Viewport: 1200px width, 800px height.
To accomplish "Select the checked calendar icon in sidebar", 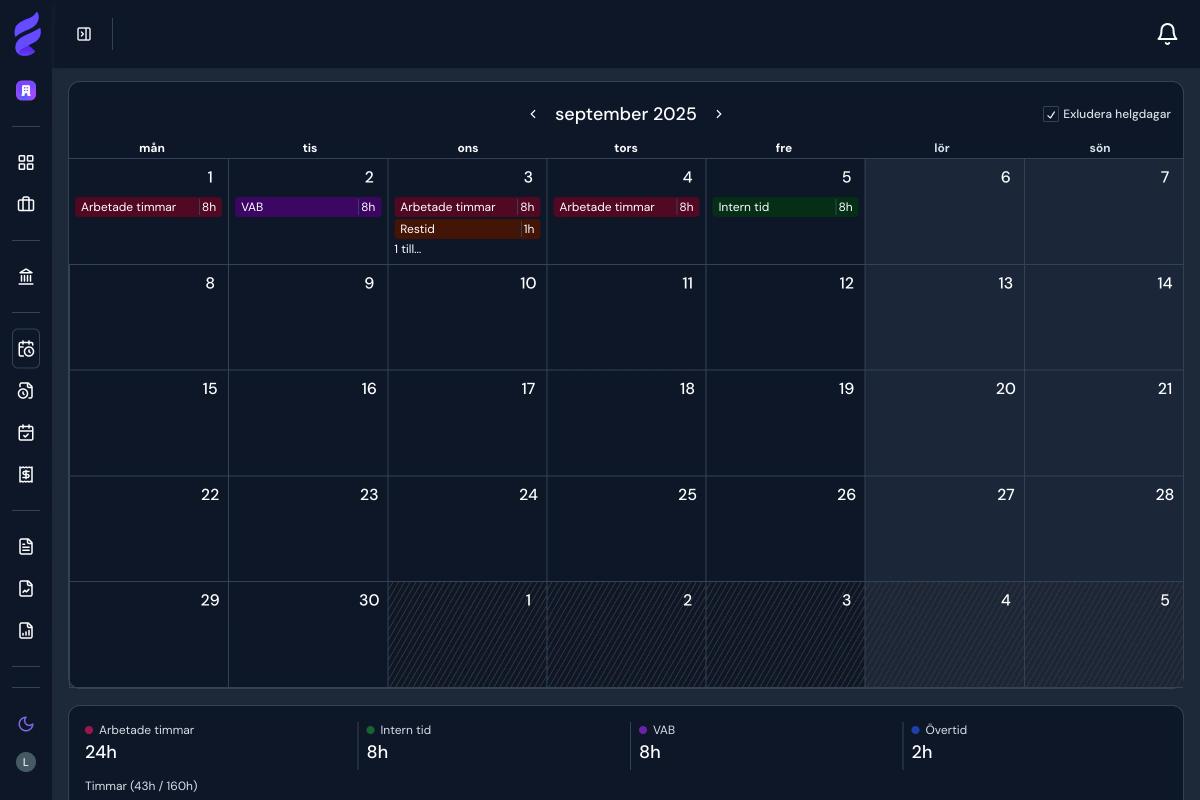I will point(26,433).
